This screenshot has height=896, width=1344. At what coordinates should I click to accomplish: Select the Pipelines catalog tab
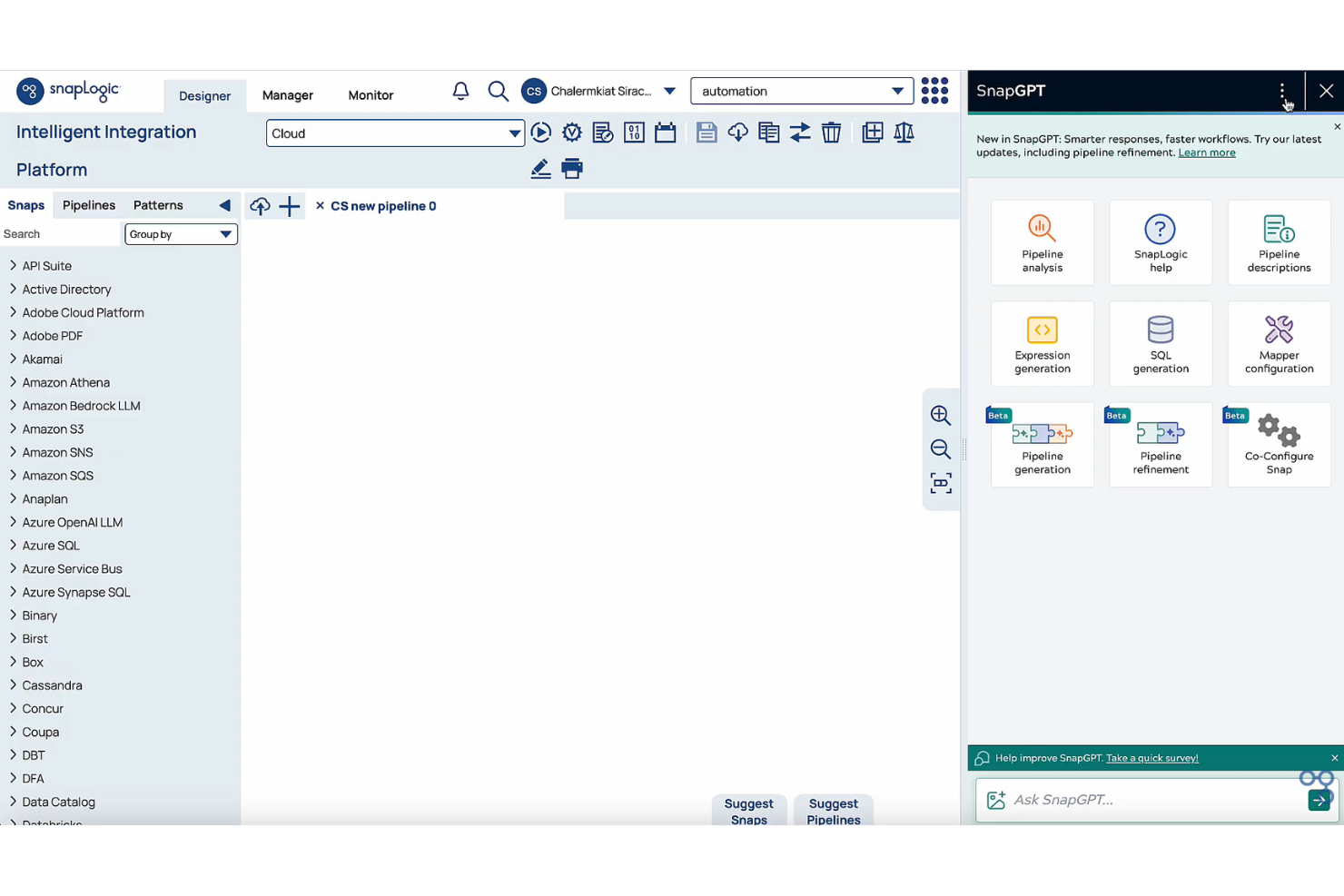click(x=89, y=205)
